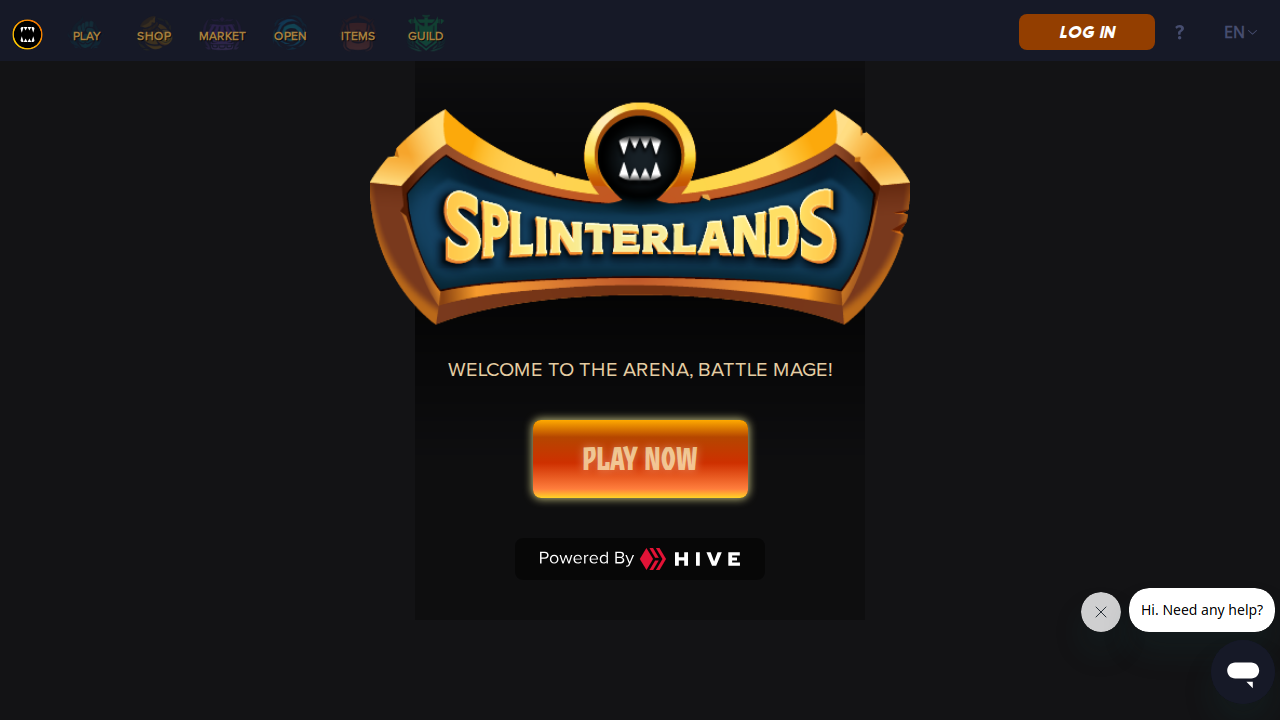Click the fanged mouth emblem atop banner
This screenshot has width=1280, height=720.
pos(640,158)
